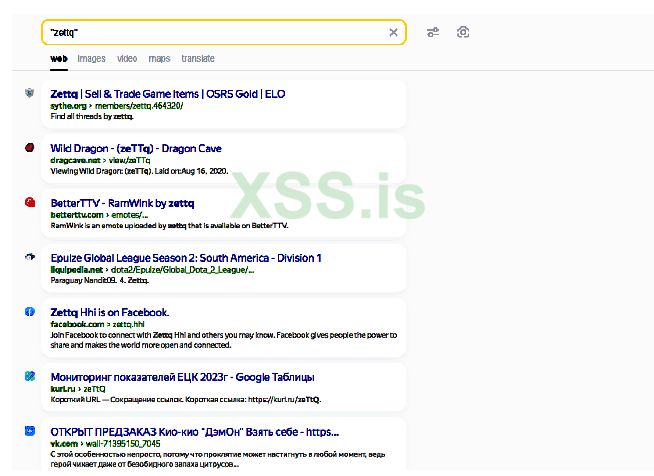Click liquipedia.net dota2/Epulze URL

[152, 270]
